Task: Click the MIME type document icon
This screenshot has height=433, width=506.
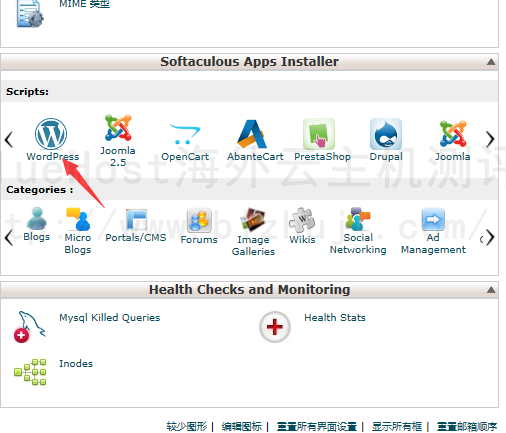Action: tap(30, 13)
